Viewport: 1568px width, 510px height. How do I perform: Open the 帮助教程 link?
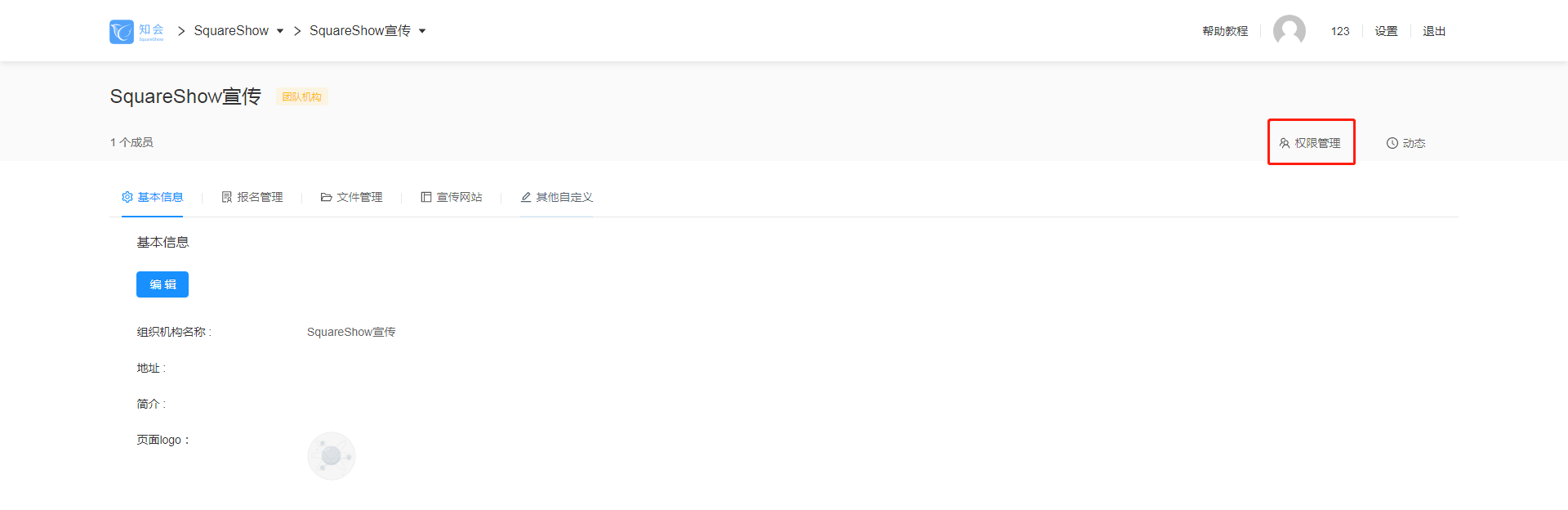1225,31
